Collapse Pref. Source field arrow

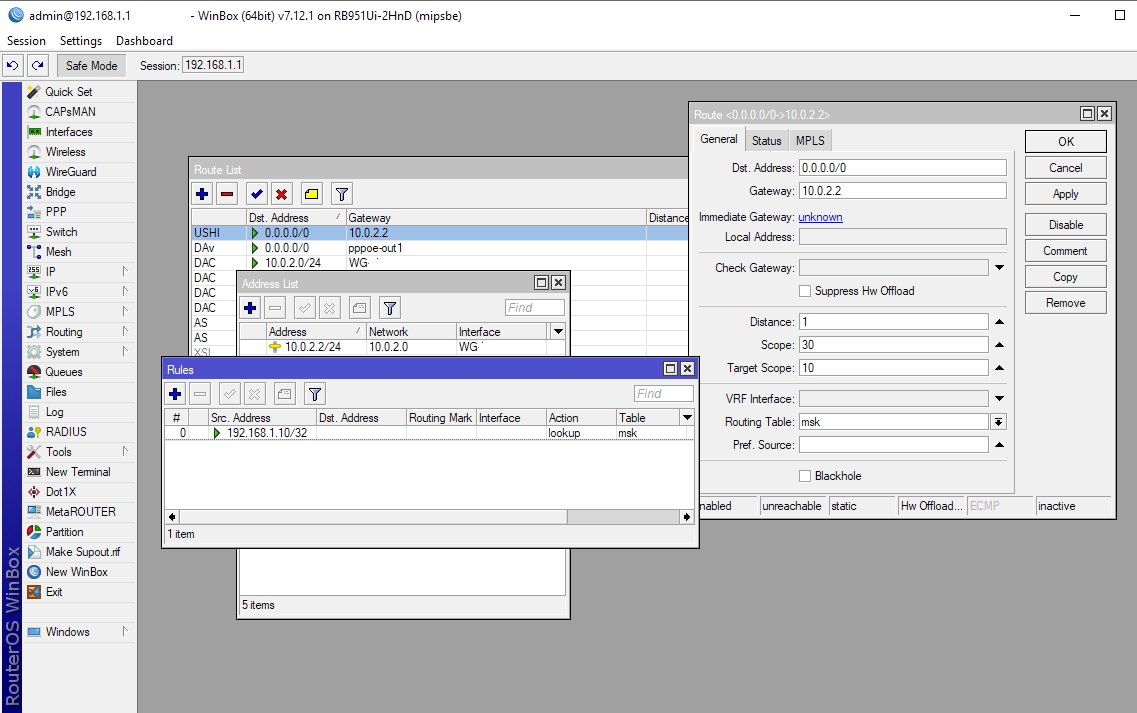point(999,445)
